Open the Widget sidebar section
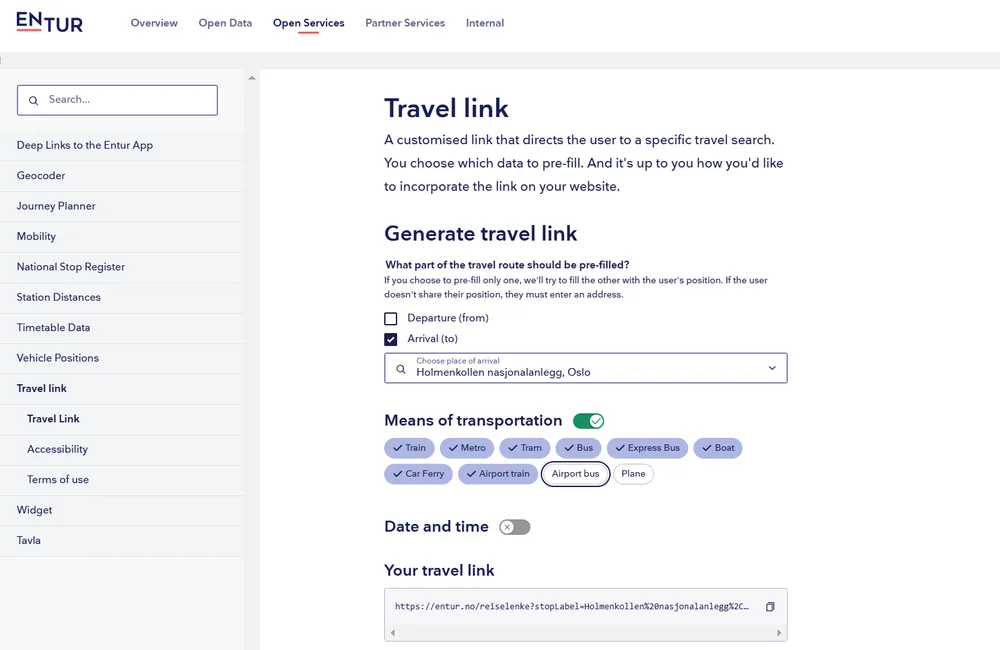Screen dimensions: 1000x650 click(x=35, y=510)
